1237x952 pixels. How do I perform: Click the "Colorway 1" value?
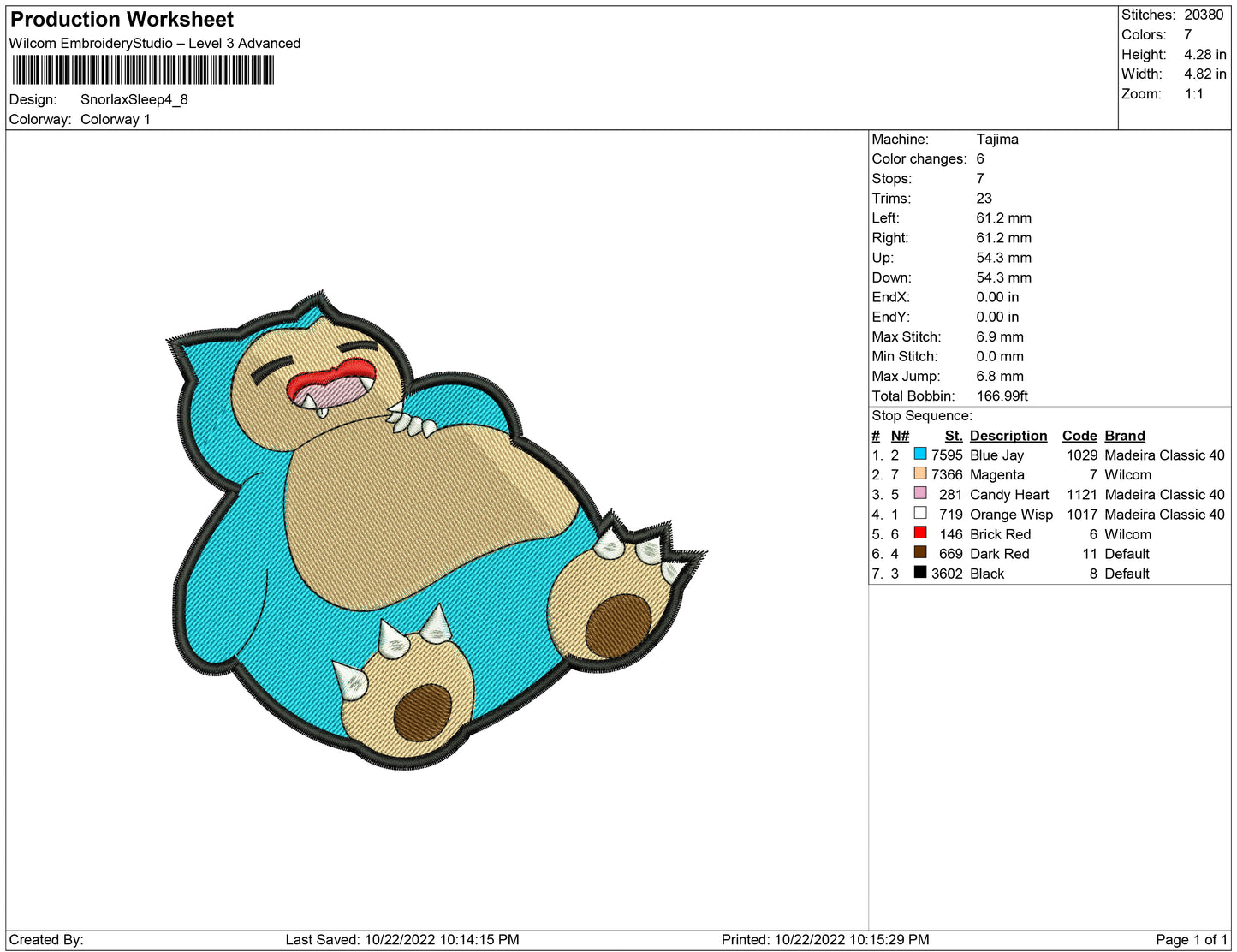(116, 119)
